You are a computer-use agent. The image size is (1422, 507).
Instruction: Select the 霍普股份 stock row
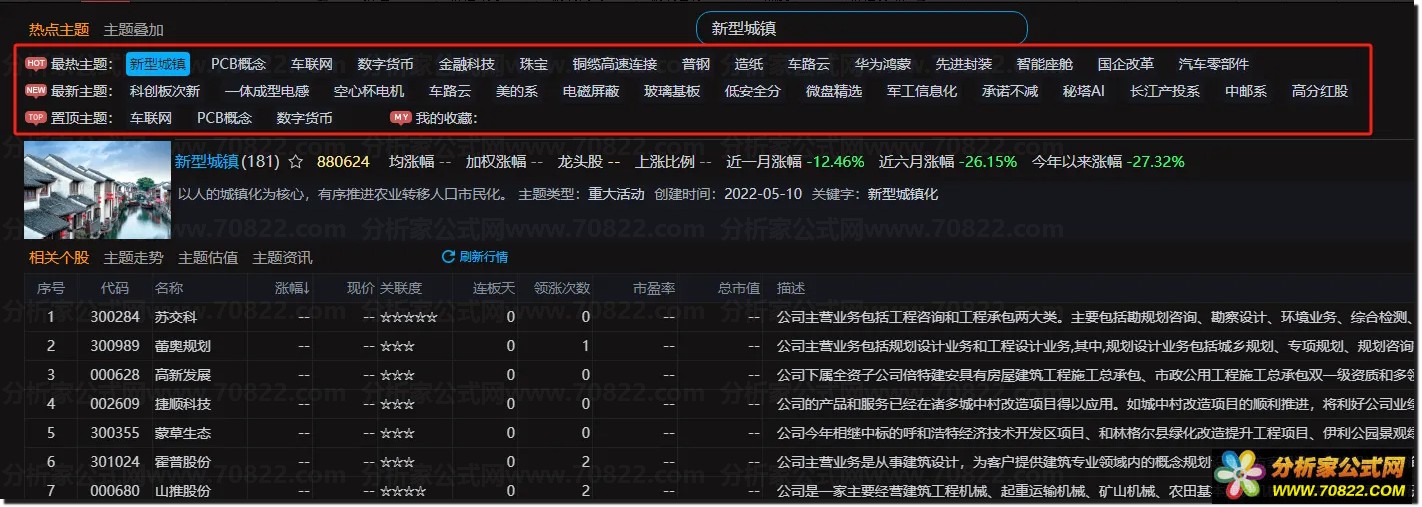pos(720,462)
